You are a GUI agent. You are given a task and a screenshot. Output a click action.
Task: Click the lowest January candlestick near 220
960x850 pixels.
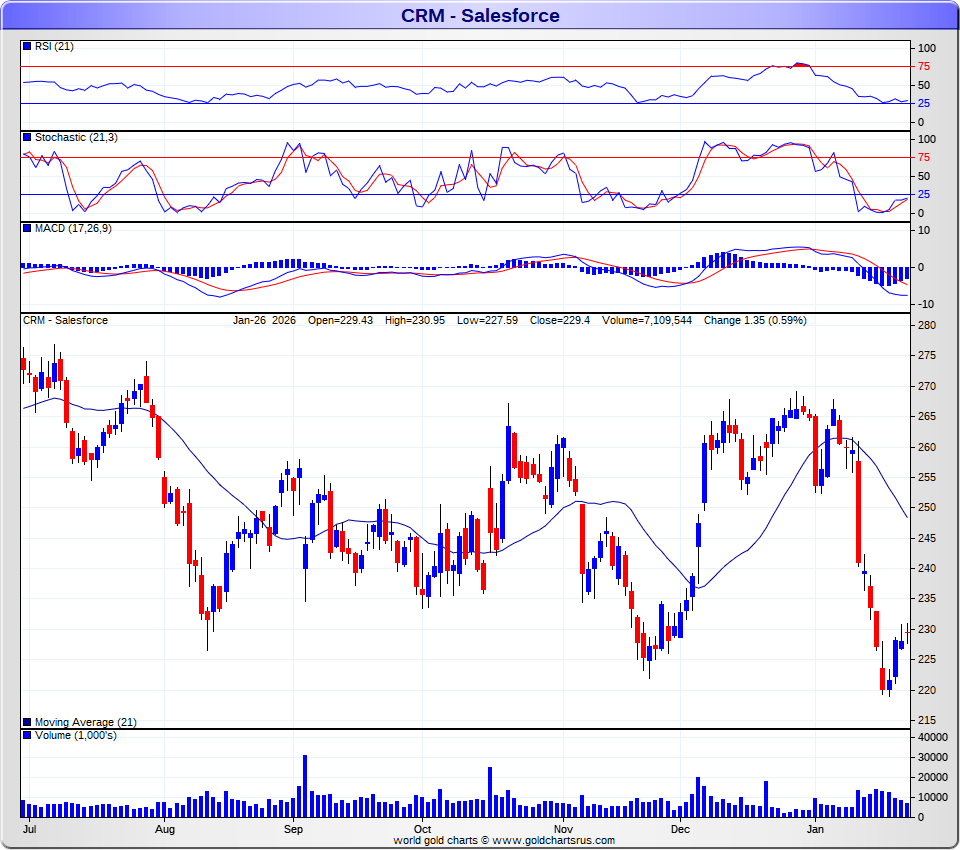[889, 683]
